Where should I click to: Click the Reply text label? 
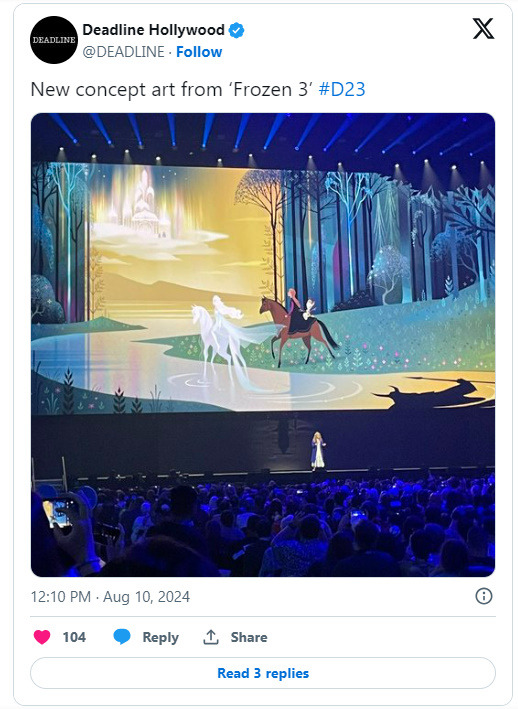[160, 637]
